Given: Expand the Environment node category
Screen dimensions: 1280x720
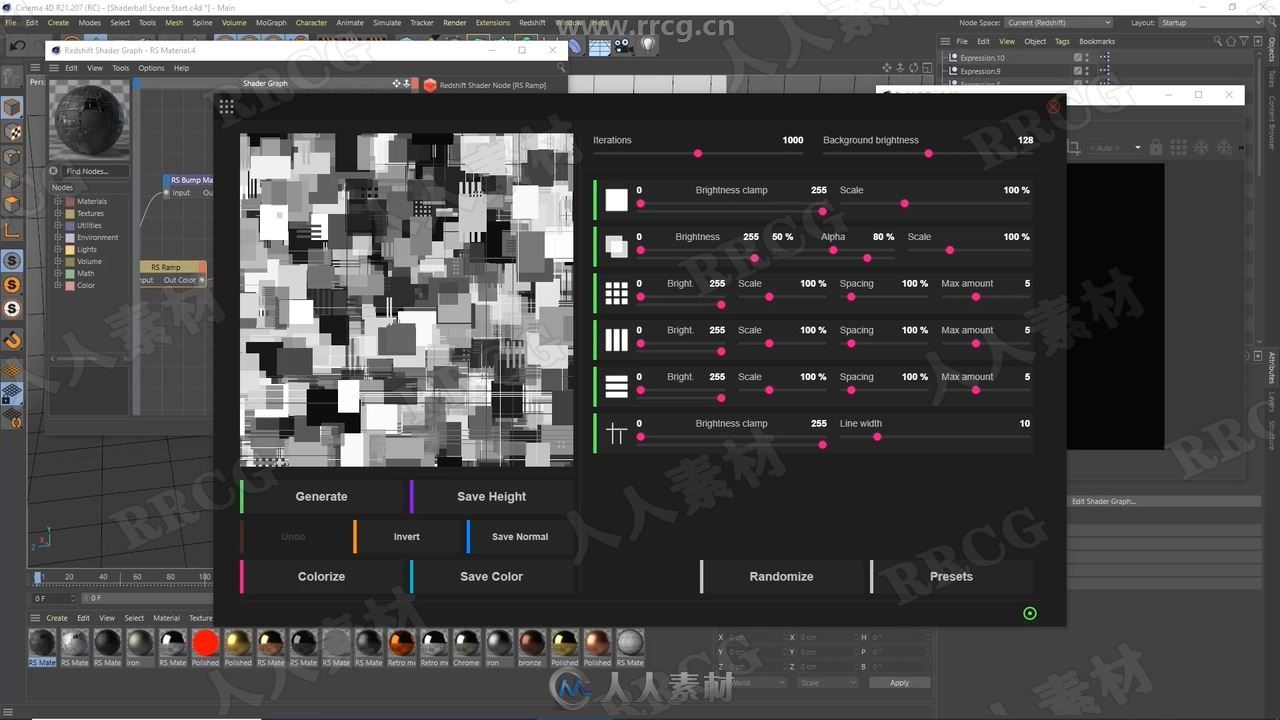Looking at the screenshot, I should 57,237.
